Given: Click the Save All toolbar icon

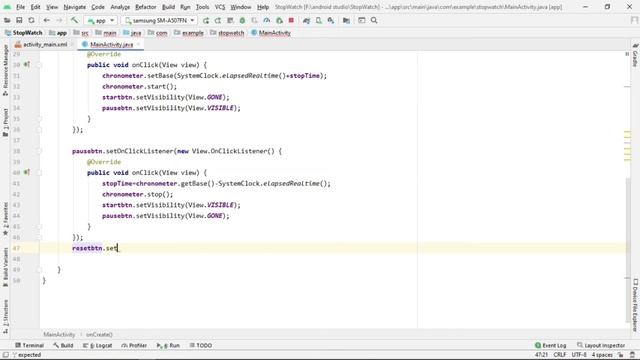Looking at the screenshot, I should pyautogui.click(x=19, y=20).
